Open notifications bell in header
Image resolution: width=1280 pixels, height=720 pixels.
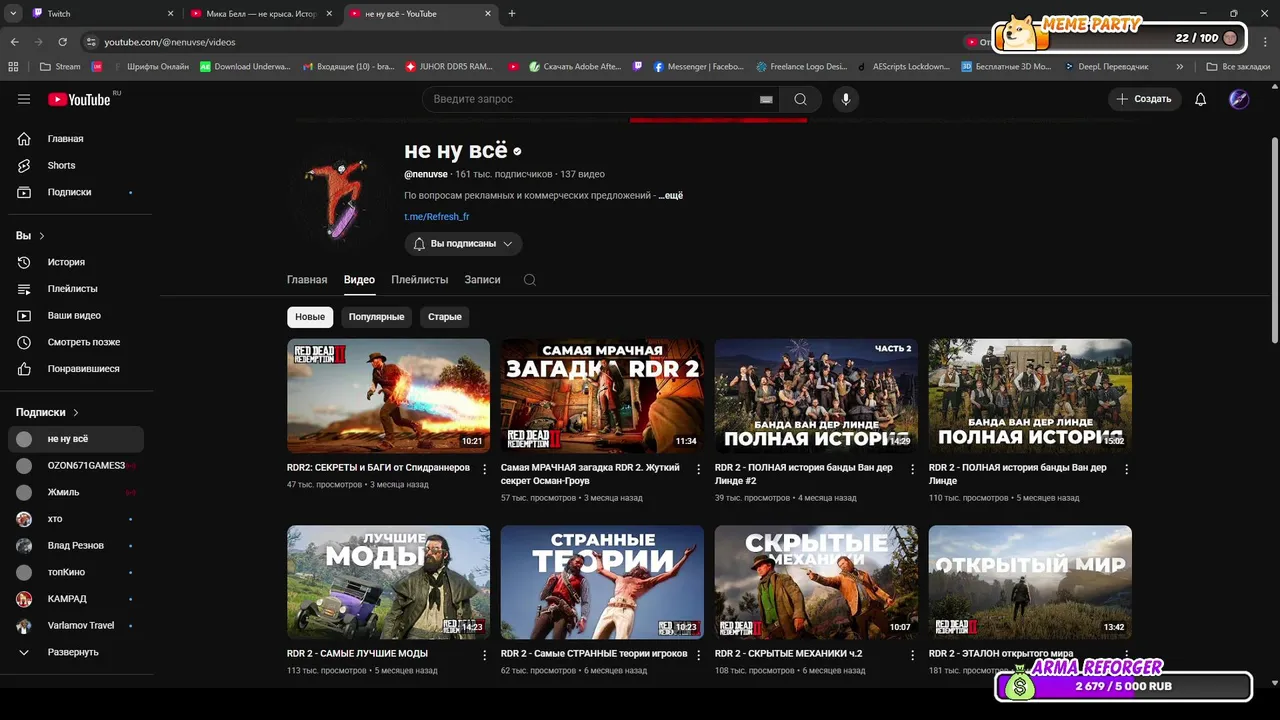[1201, 99]
